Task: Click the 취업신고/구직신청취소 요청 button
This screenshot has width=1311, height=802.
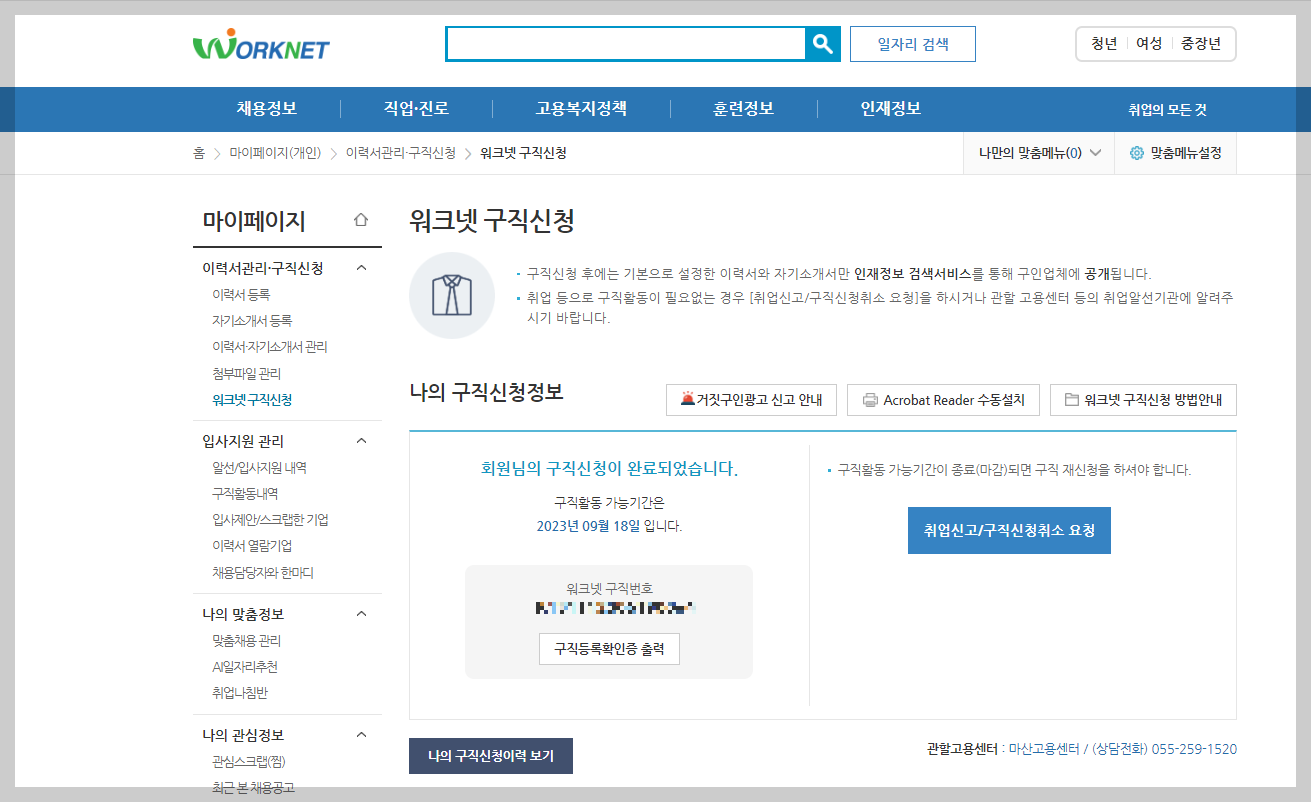Action: pyautogui.click(x=1009, y=530)
